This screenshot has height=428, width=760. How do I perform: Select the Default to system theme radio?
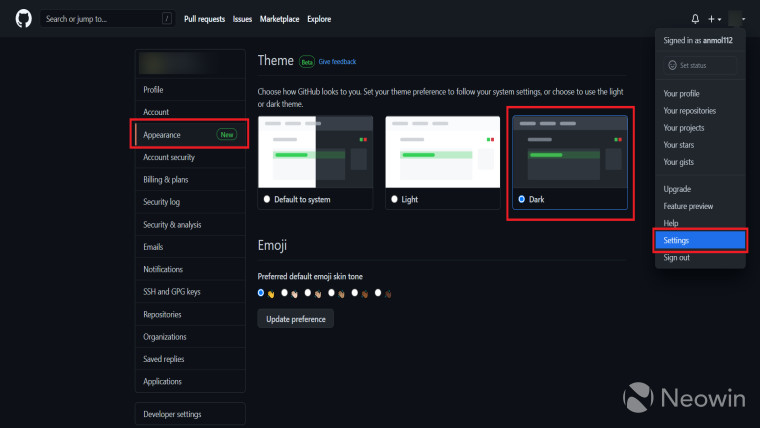[x=267, y=199]
